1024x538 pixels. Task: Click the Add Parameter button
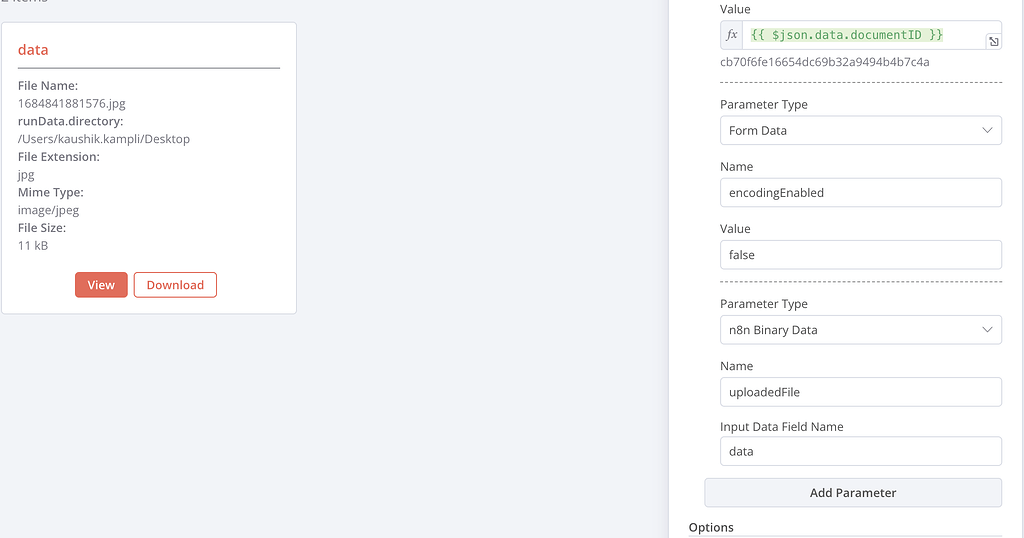point(853,493)
